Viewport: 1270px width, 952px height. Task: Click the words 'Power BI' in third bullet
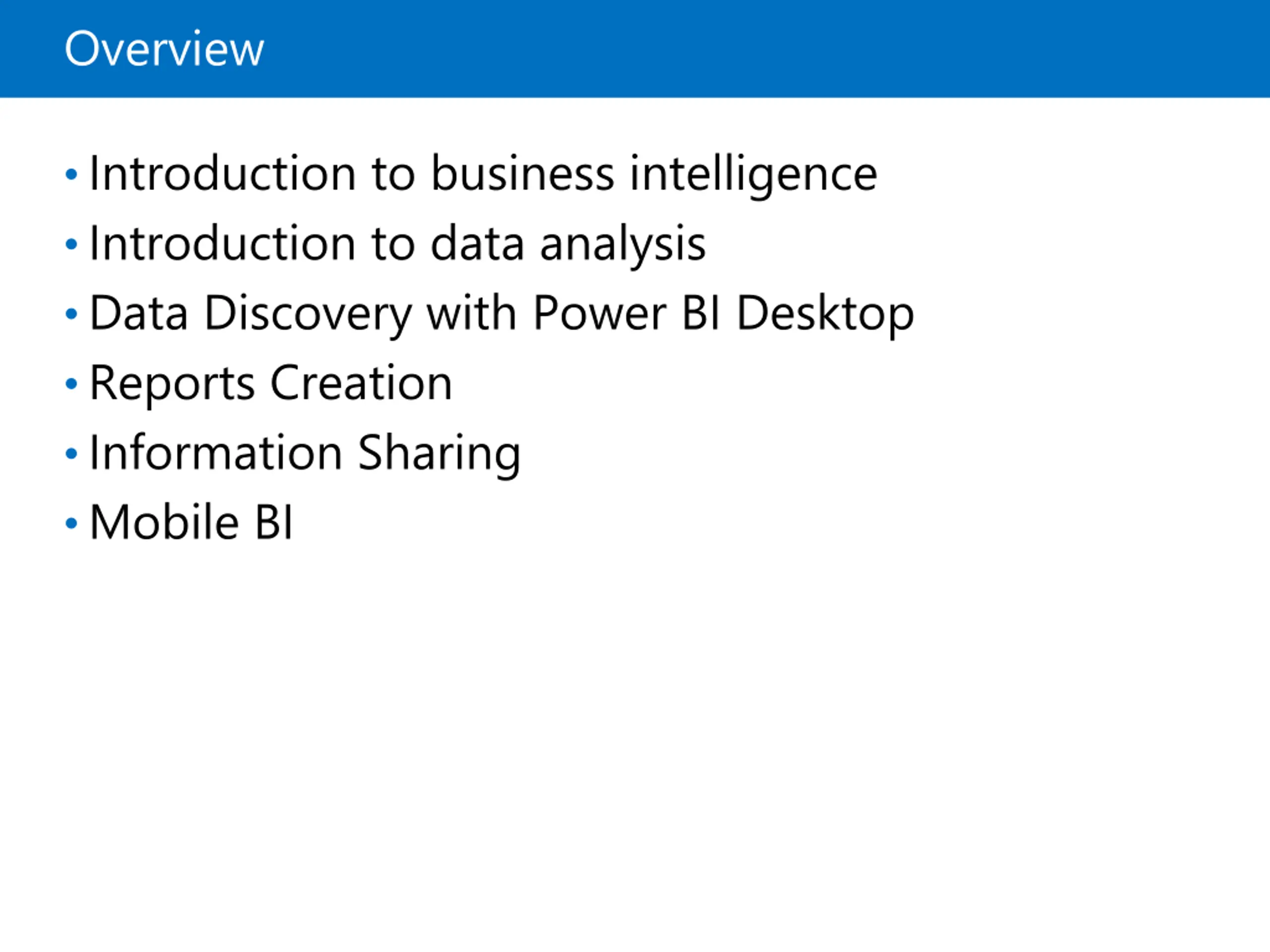627,313
